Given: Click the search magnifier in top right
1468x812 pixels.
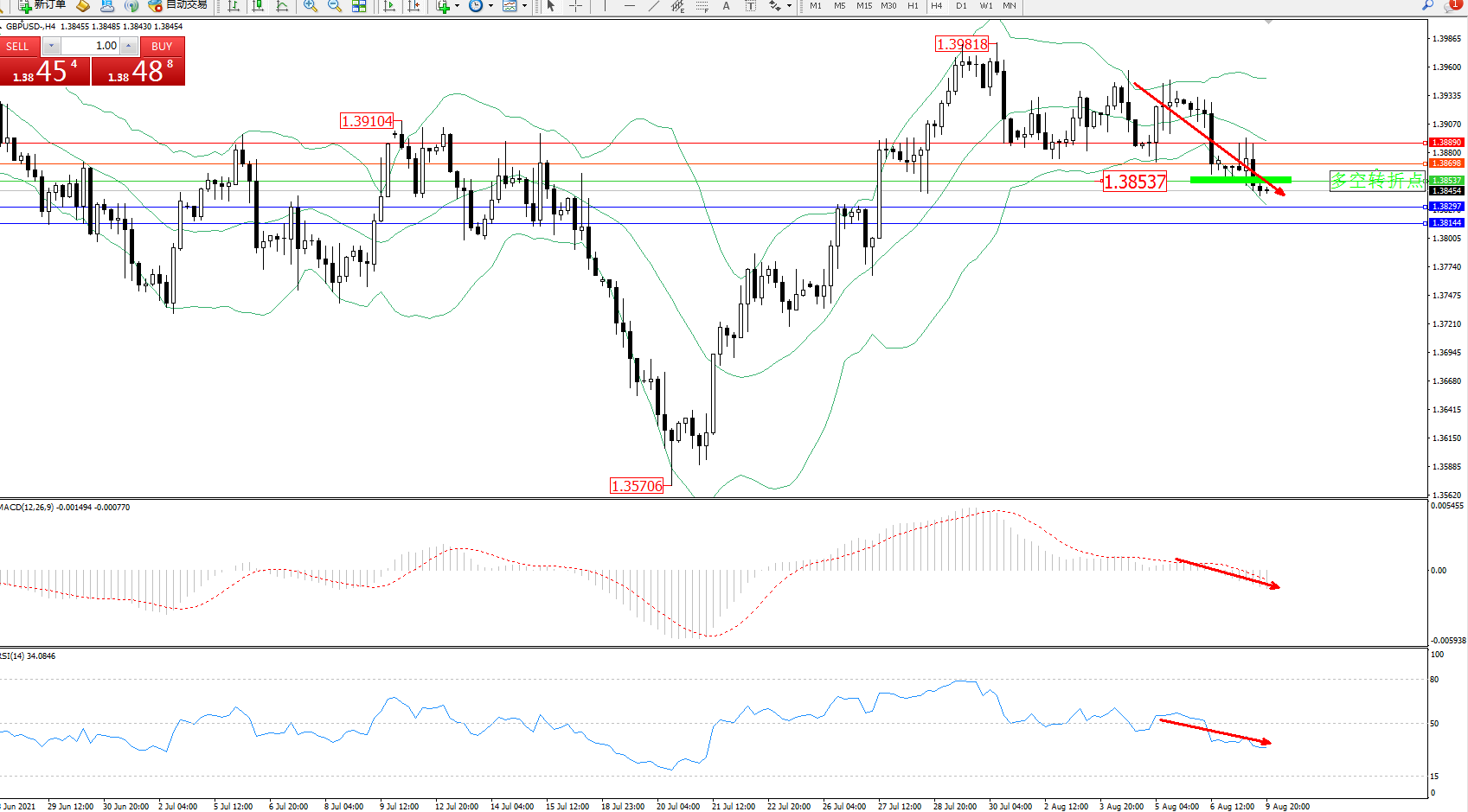Looking at the screenshot, I should 1427,5.
